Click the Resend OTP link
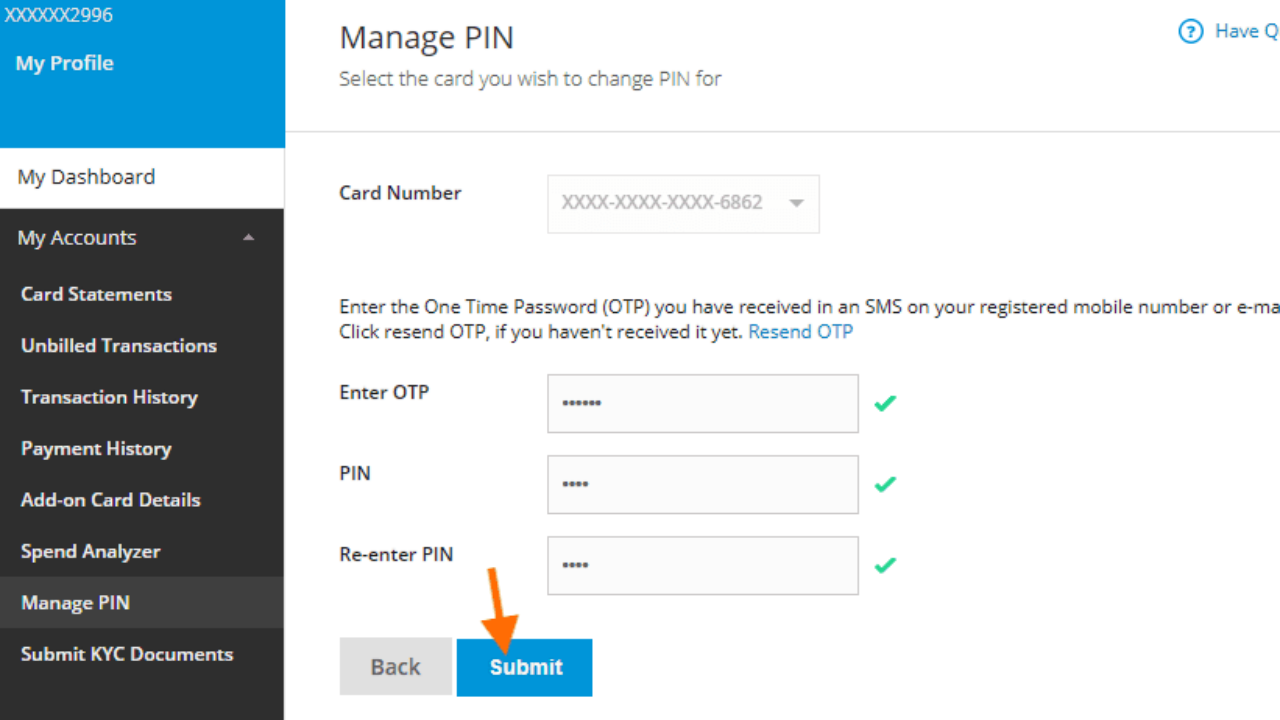The height and width of the screenshot is (720, 1280). click(800, 332)
